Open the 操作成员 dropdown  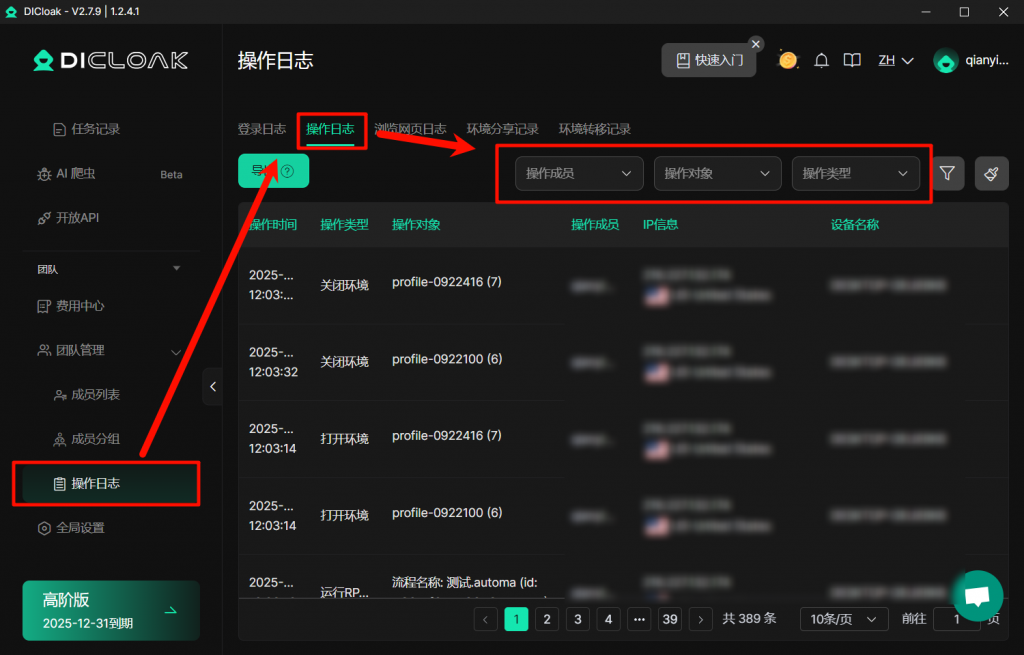pyautogui.click(x=579, y=173)
